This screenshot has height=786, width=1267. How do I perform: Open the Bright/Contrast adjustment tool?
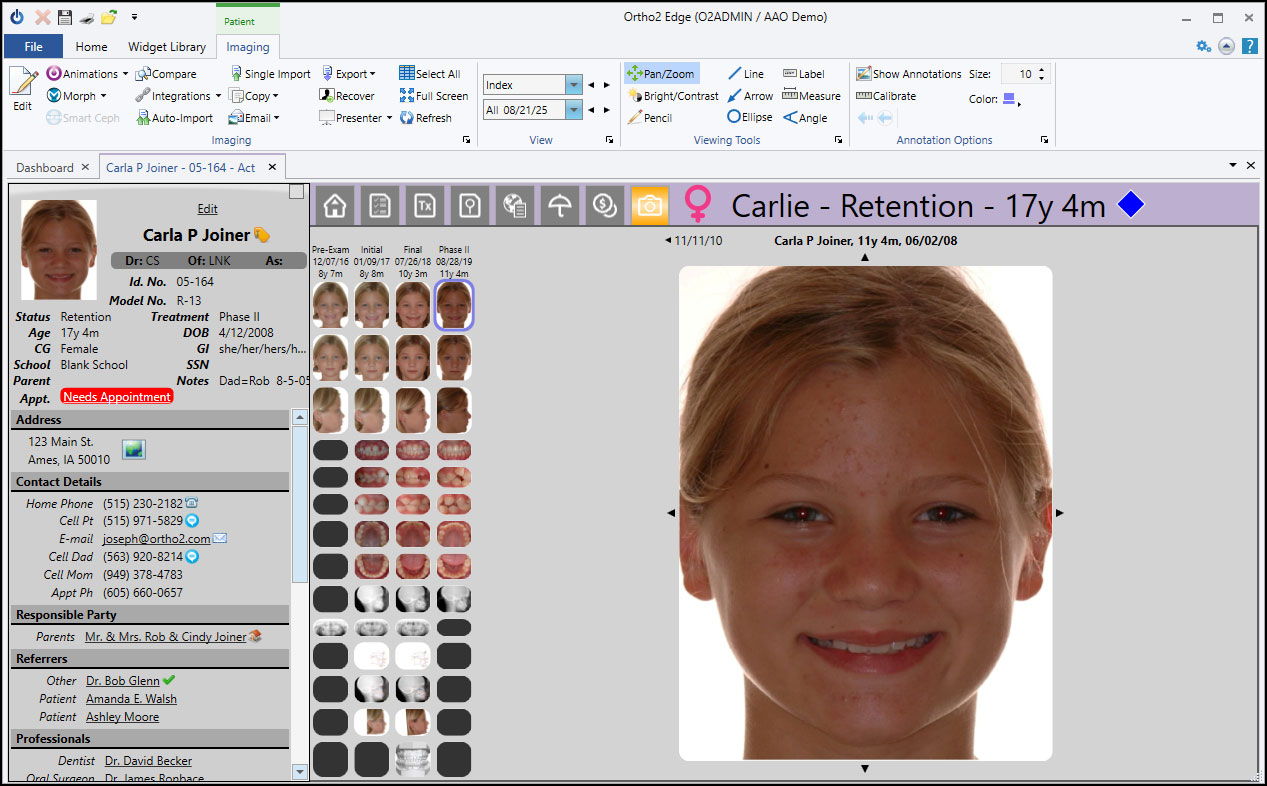point(673,96)
